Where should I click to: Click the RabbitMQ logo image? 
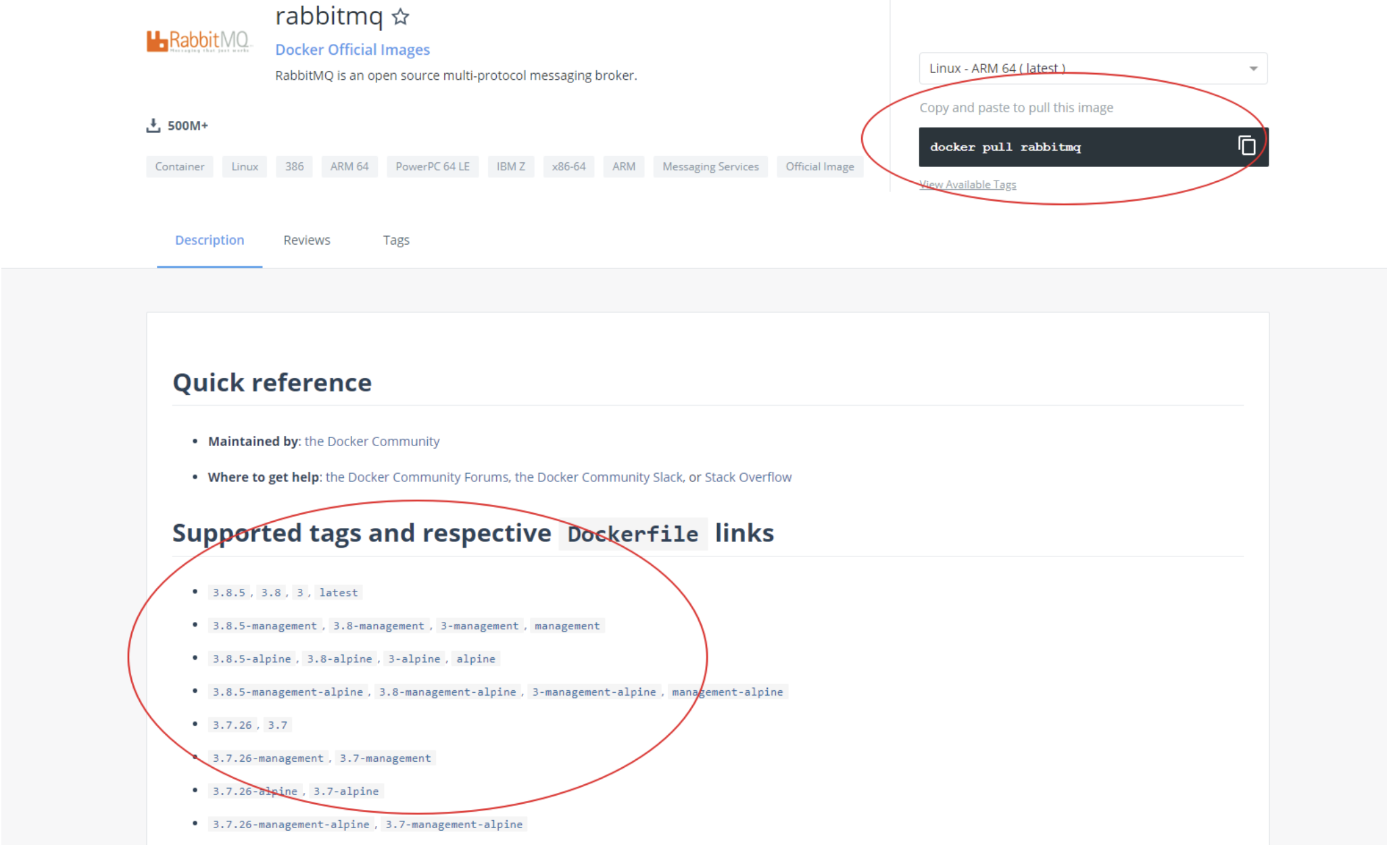[x=198, y=41]
